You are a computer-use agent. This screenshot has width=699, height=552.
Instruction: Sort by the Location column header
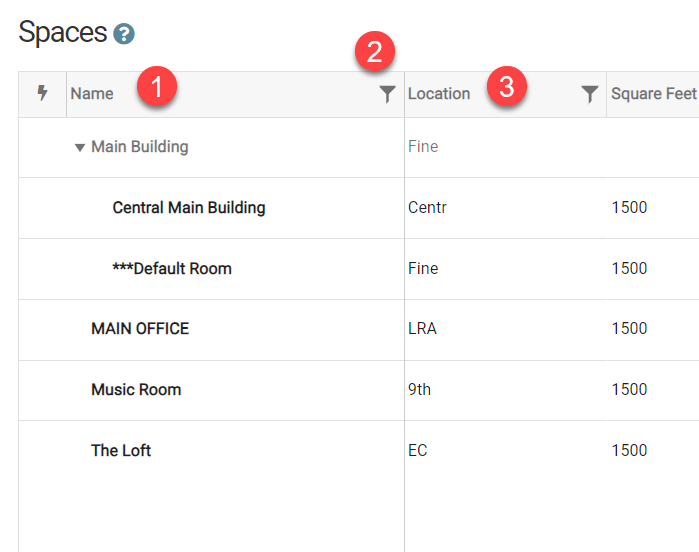pyautogui.click(x=439, y=94)
